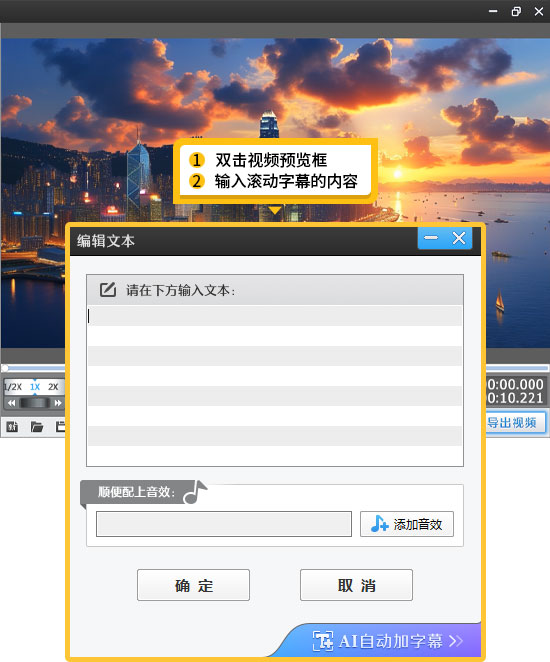
Task: Minimize the 编辑文本 dialog
Action: 431,238
